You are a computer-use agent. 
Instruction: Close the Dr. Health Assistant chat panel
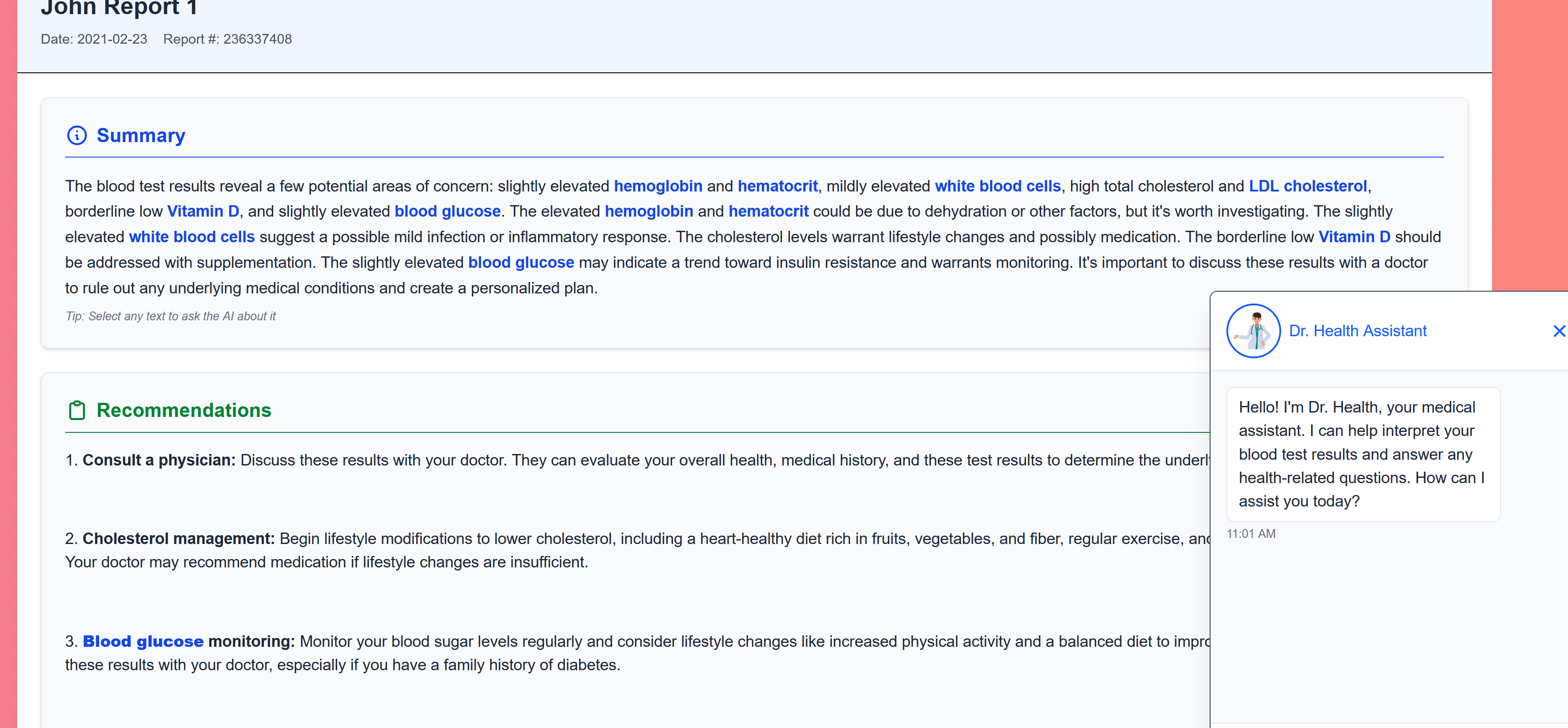pyautogui.click(x=1558, y=330)
